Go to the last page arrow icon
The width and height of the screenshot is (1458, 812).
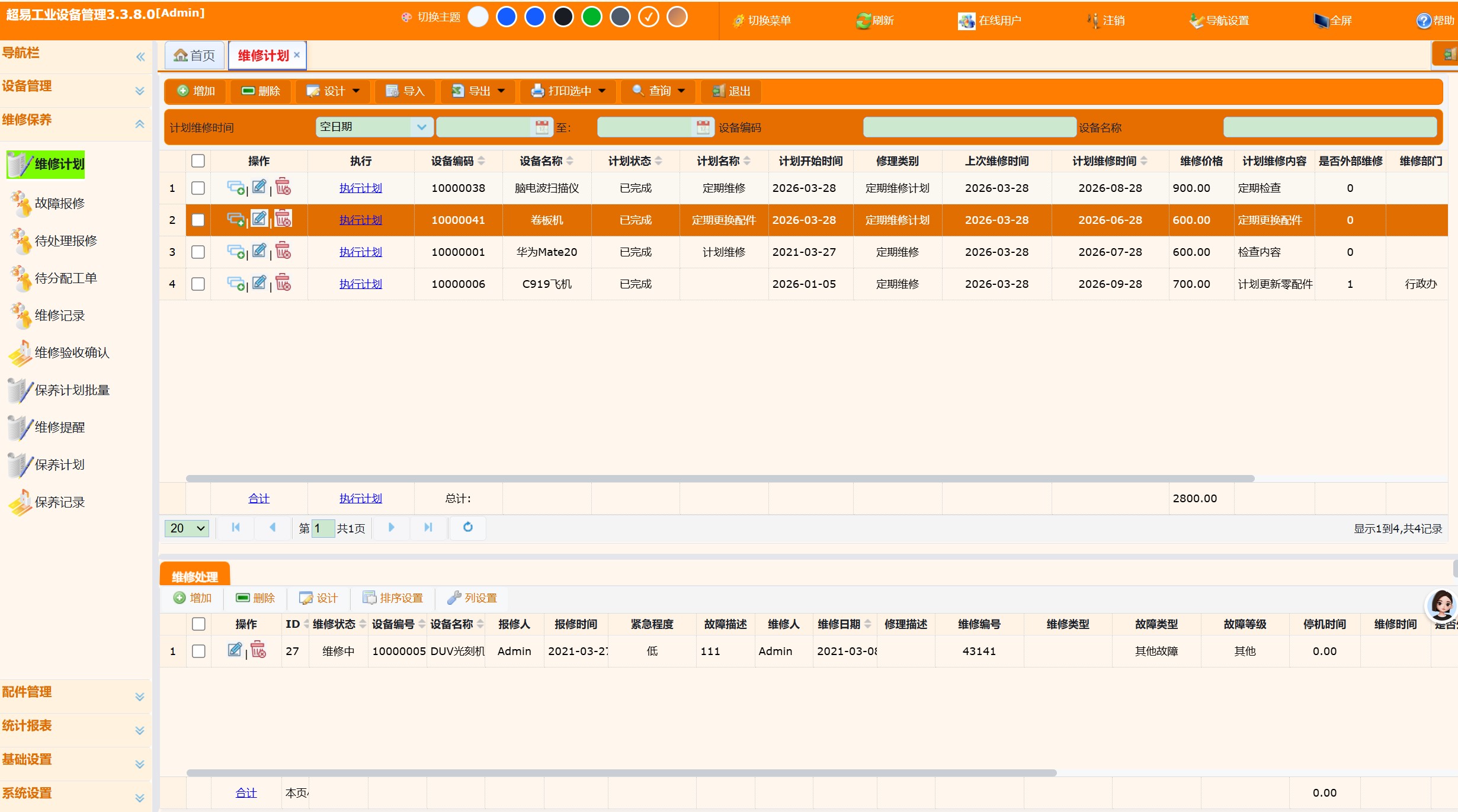[x=428, y=527]
